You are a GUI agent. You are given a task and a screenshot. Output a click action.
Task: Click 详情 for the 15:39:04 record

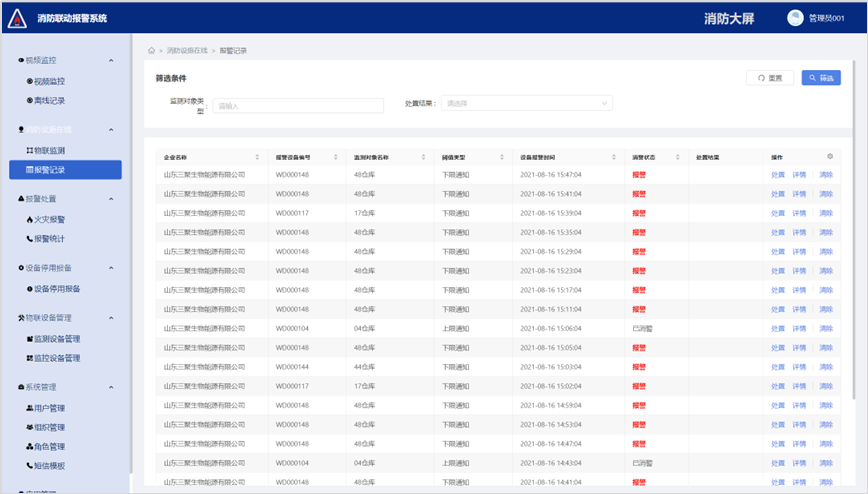click(799, 213)
